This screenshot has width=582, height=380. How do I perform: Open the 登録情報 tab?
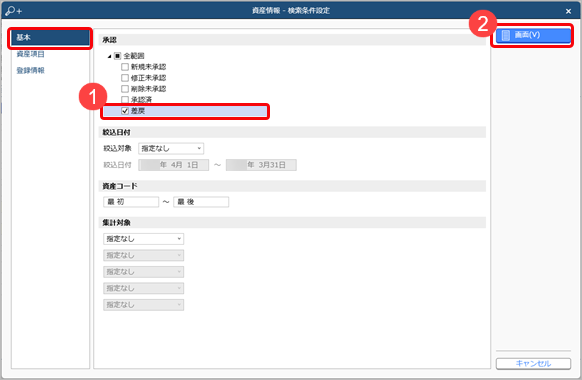(30, 71)
